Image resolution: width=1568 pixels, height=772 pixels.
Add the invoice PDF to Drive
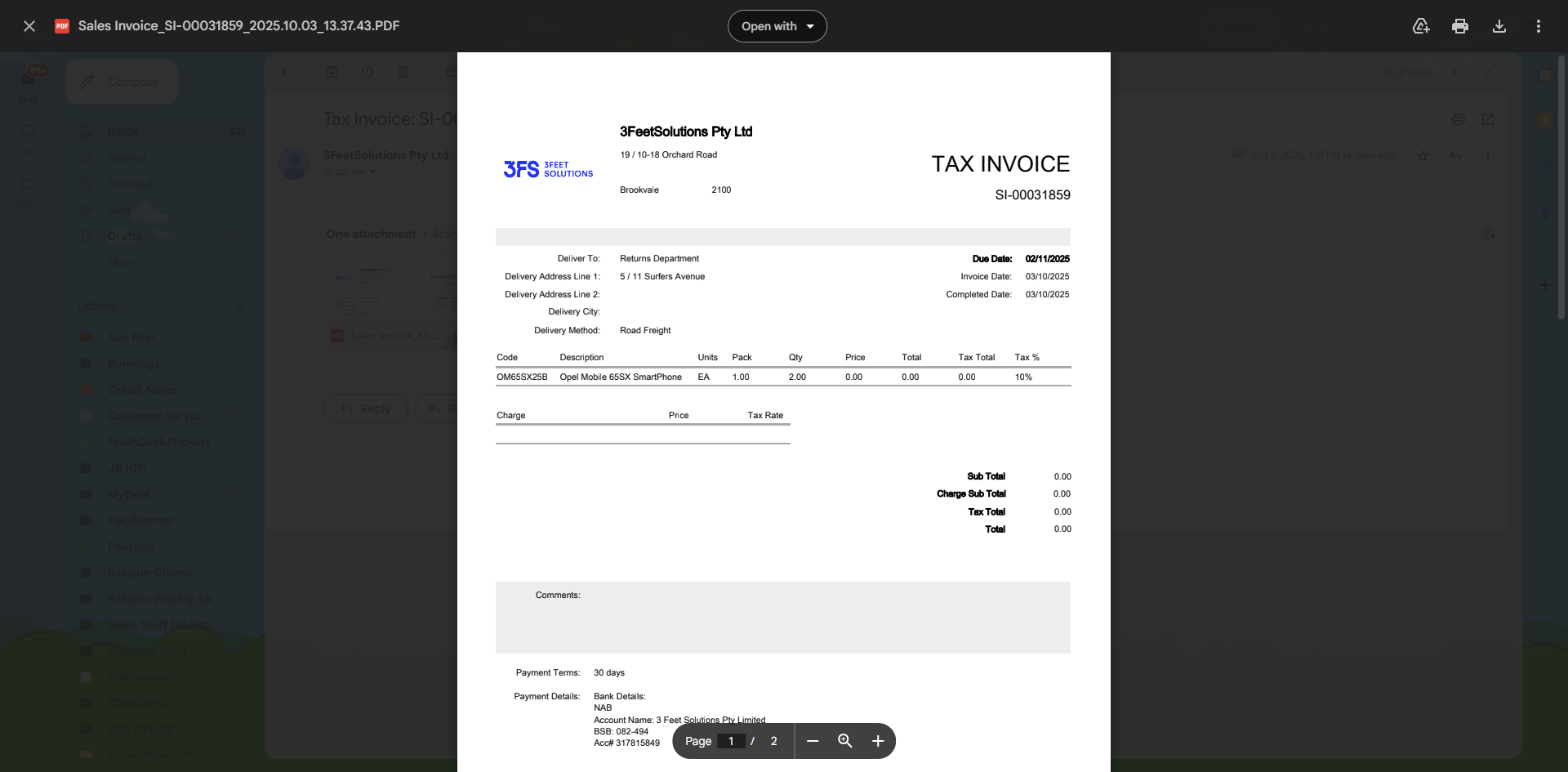[x=1421, y=26]
